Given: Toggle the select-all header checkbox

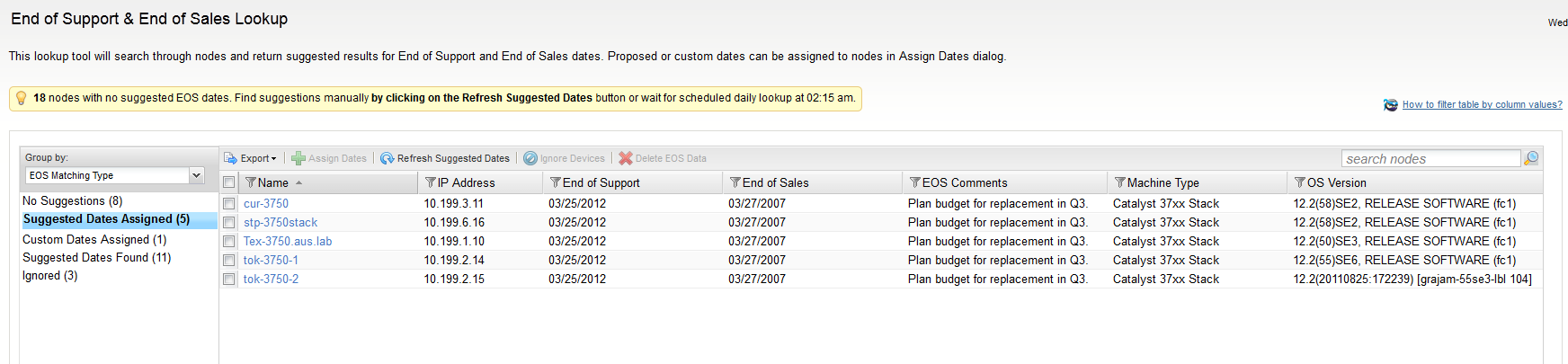Looking at the screenshot, I should (x=229, y=182).
